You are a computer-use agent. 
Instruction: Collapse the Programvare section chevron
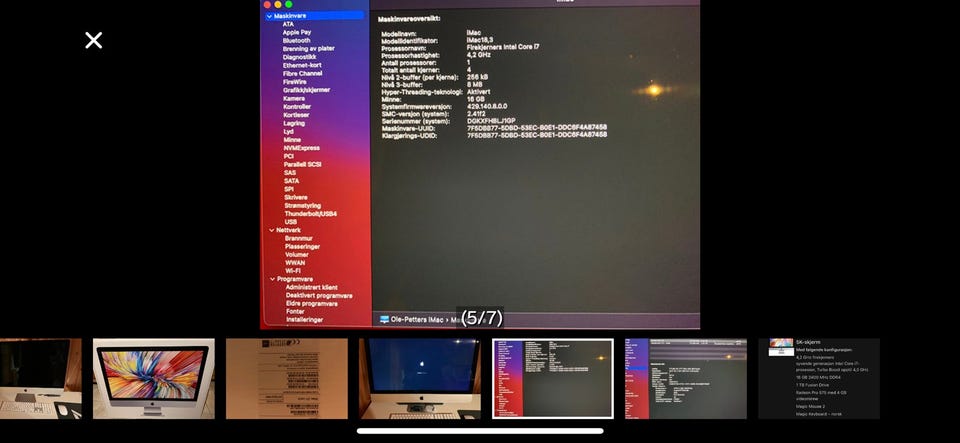272,279
